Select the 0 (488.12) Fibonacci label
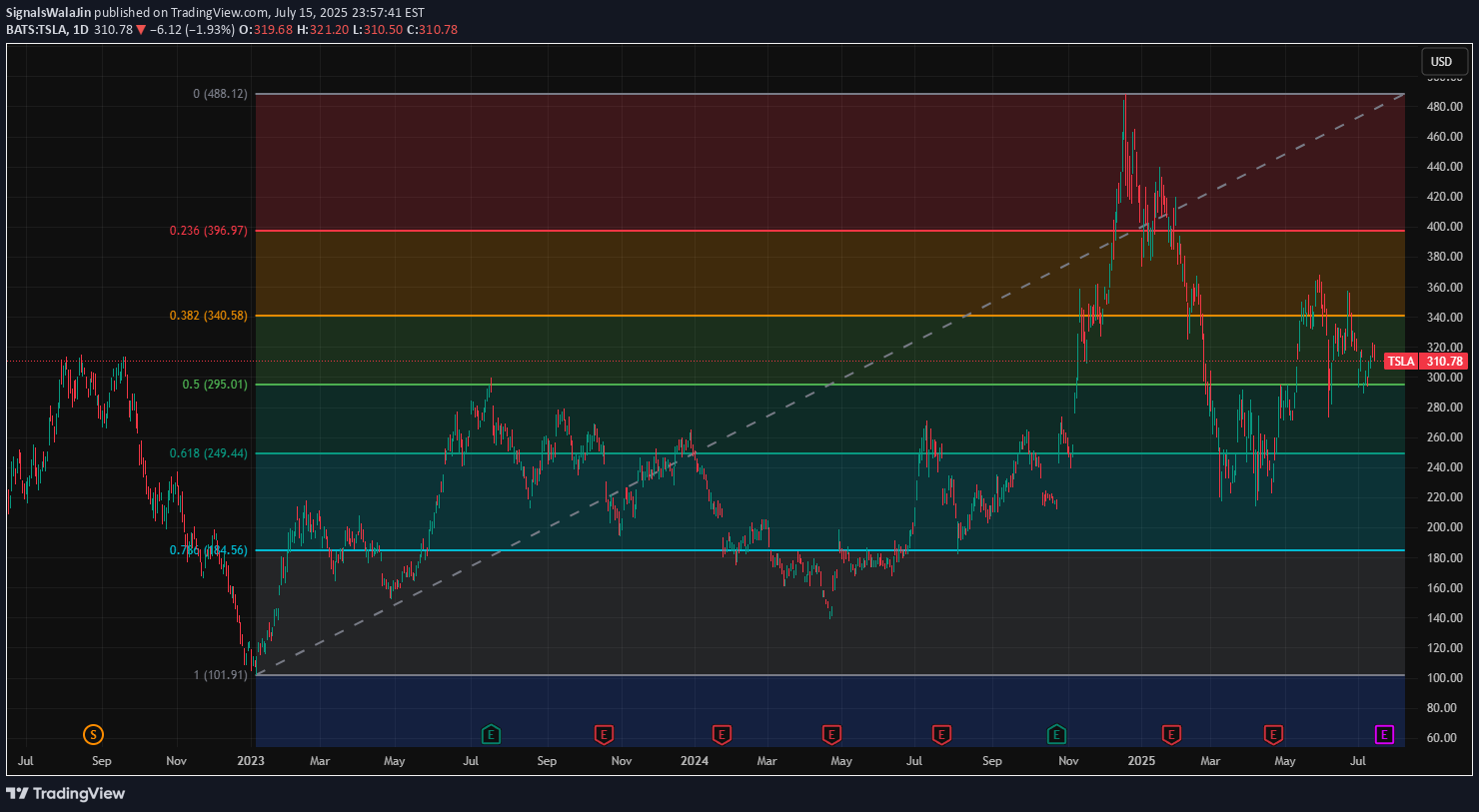The image size is (1479, 812). click(x=220, y=94)
